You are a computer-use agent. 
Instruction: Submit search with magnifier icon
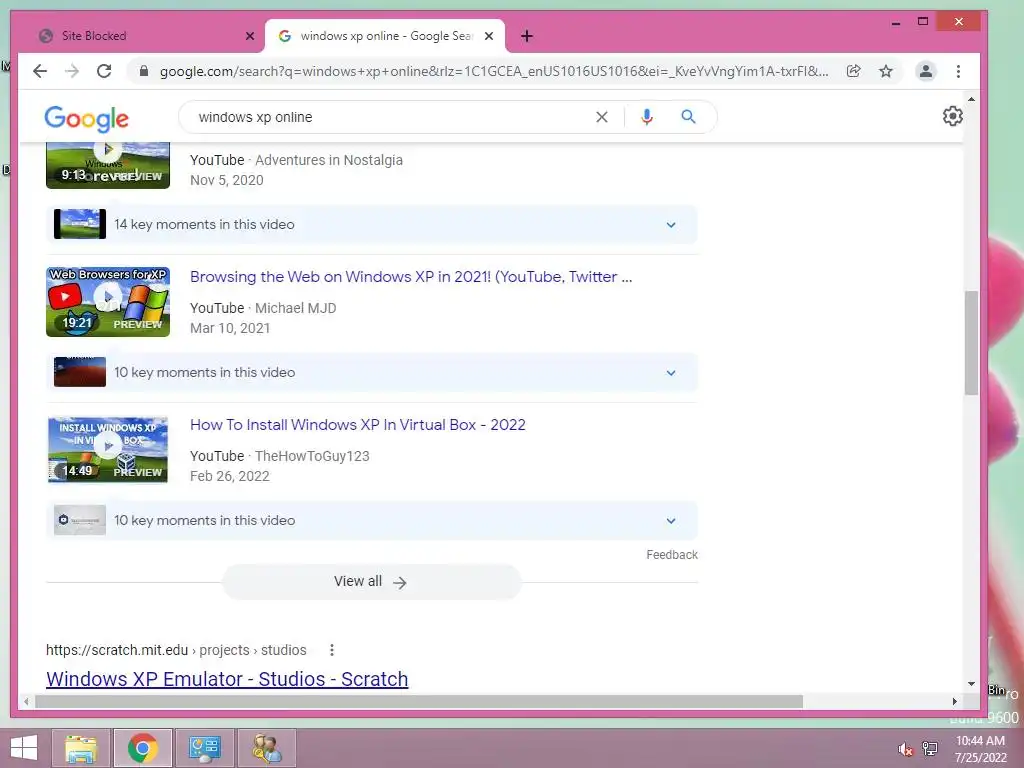pyautogui.click(x=688, y=117)
